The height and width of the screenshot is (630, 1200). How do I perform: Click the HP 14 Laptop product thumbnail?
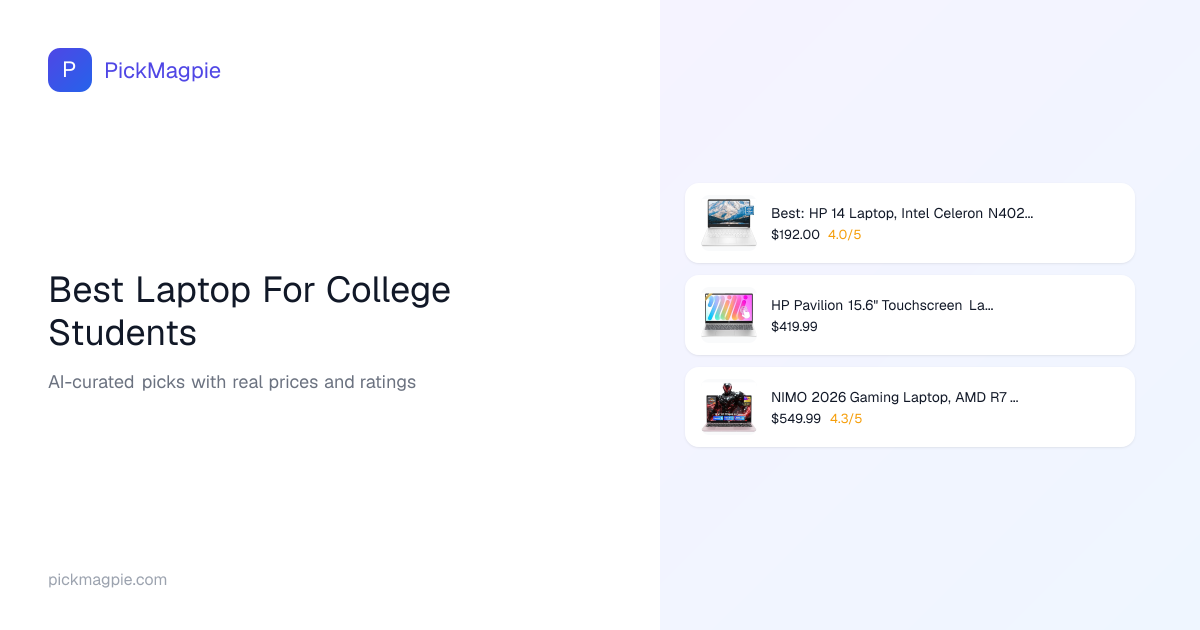point(729,223)
